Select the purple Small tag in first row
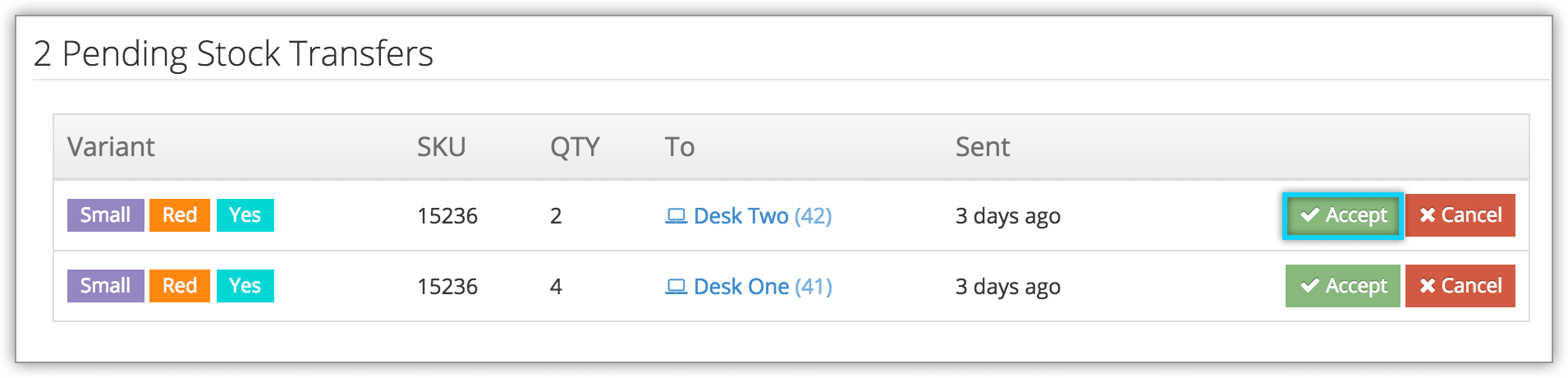 [106, 215]
